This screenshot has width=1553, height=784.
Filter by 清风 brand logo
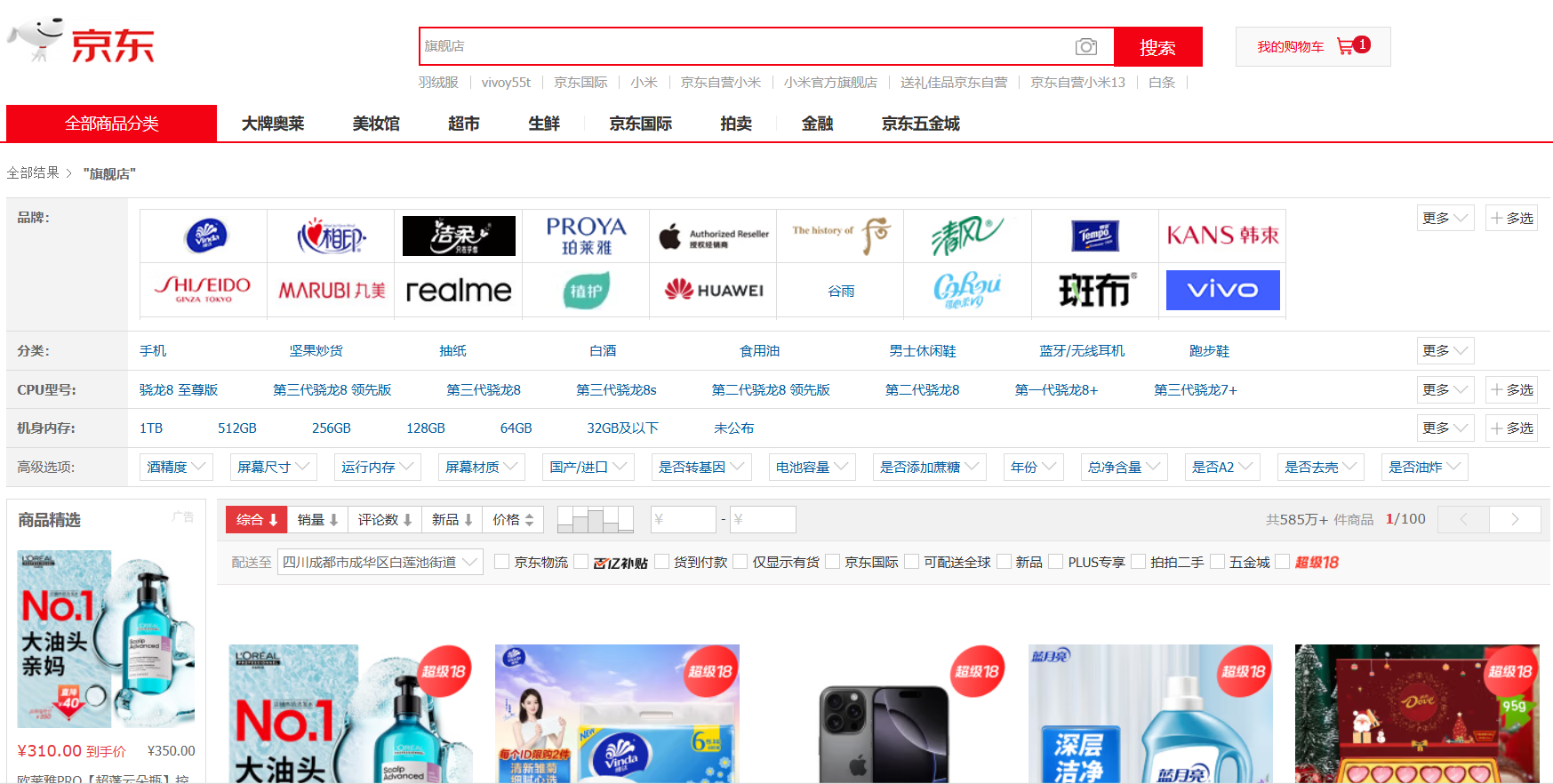pyautogui.click(x=967, y=236)
